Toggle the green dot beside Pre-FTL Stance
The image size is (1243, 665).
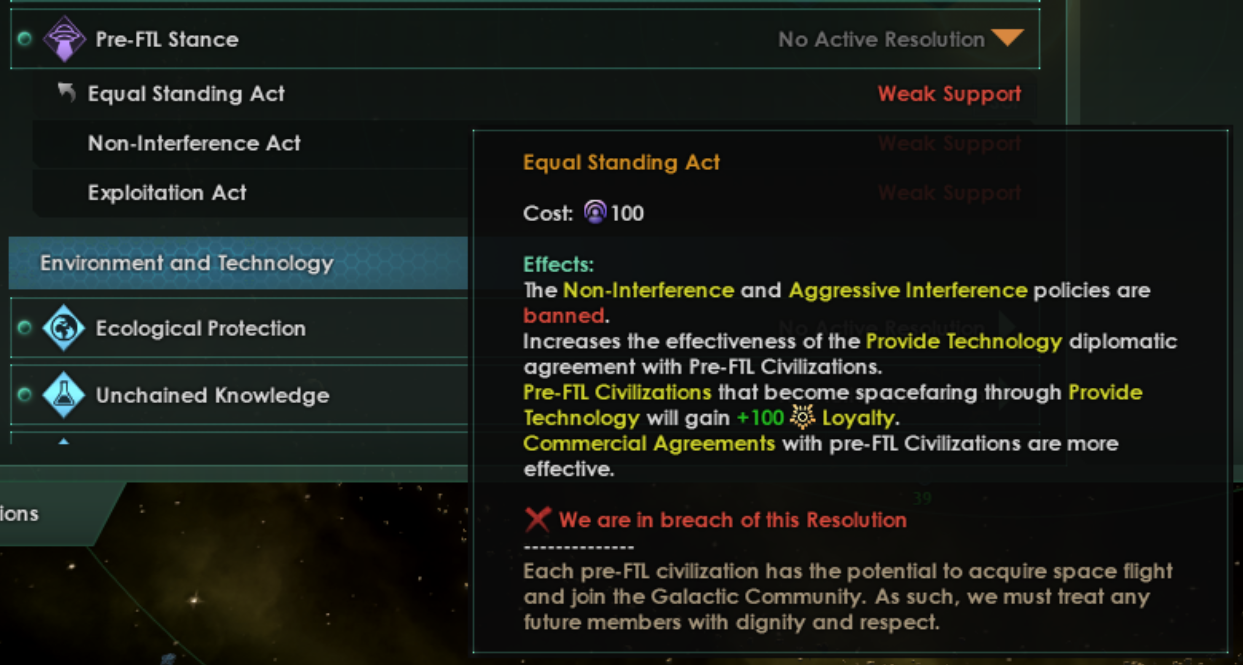[25, 39]
